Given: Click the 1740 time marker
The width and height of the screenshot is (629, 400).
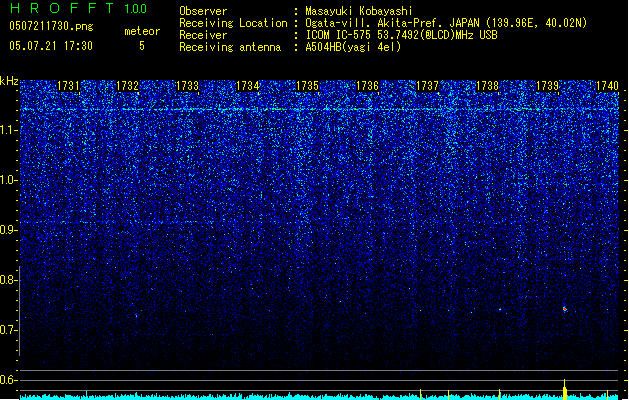Looking at the screenshot, I should [x=607, y=86].
